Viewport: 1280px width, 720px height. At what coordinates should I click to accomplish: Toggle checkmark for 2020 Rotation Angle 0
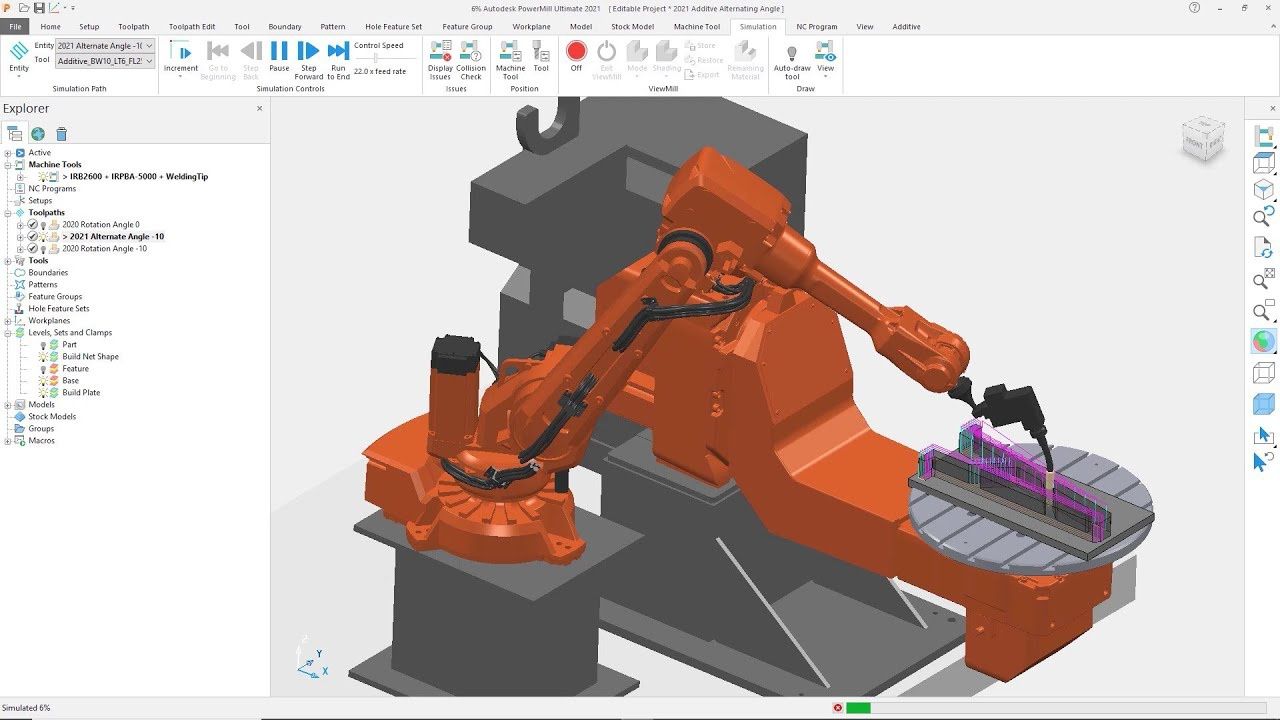click(32, 224)
